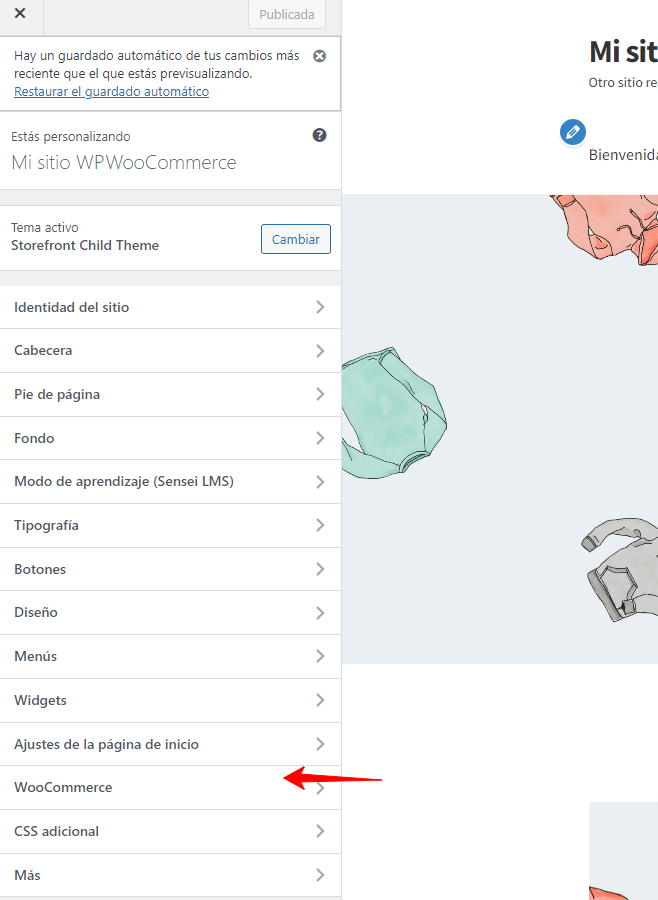
Task: Click the blue pencil edit shortcut
Action: click(572, 133)
